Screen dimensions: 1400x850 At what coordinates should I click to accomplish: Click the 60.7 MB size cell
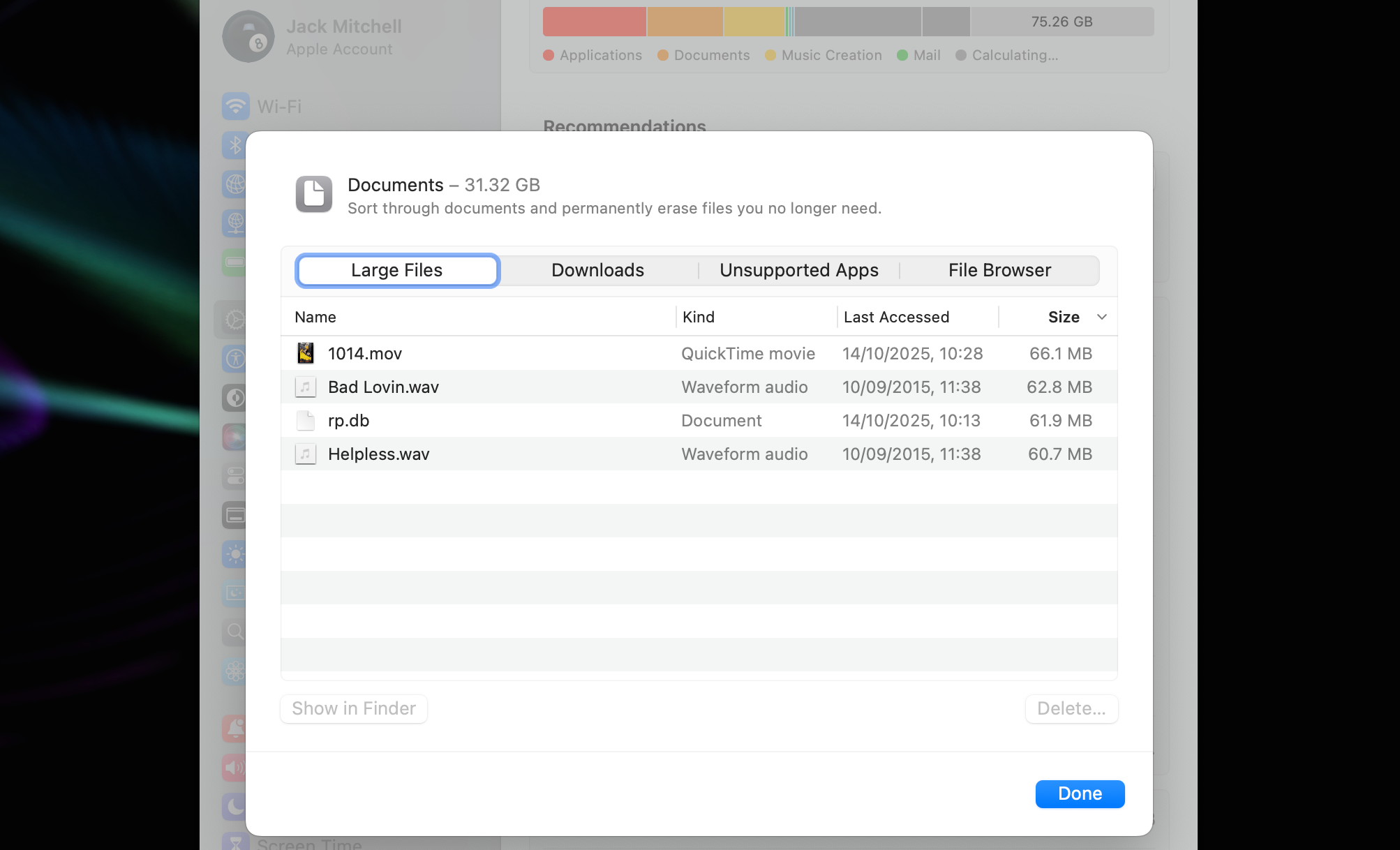1060,454
